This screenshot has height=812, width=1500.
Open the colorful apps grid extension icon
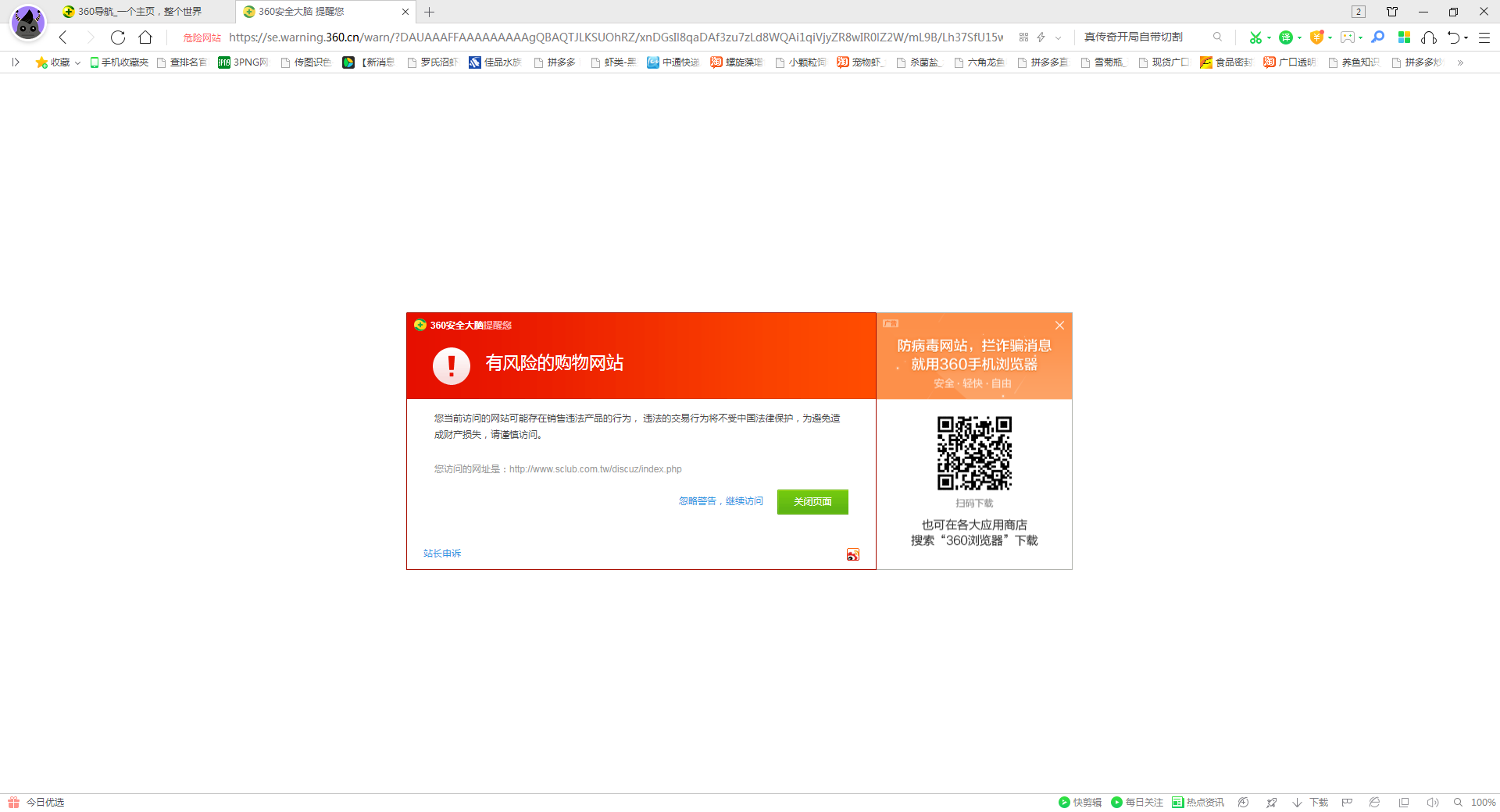point(1404,37)
